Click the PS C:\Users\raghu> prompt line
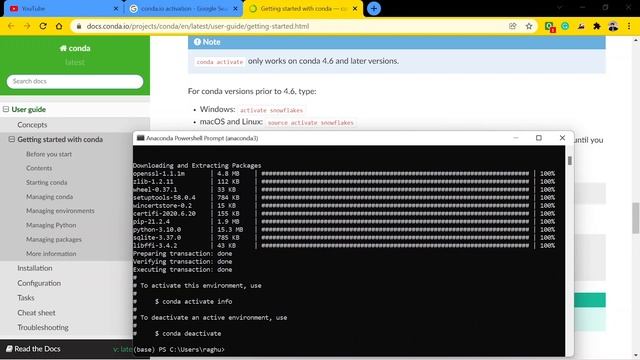This screenshot has width=640, height=360. click(179, 349)
